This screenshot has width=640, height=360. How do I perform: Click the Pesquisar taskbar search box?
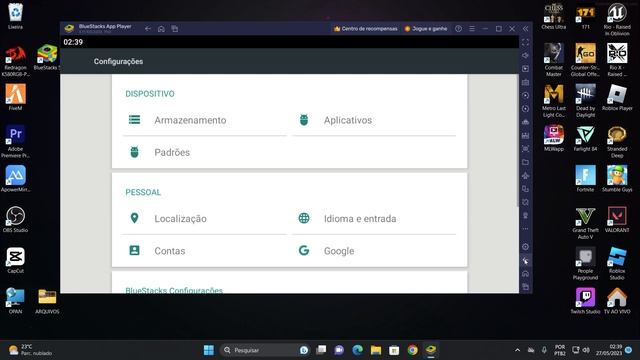coord(264,350)
